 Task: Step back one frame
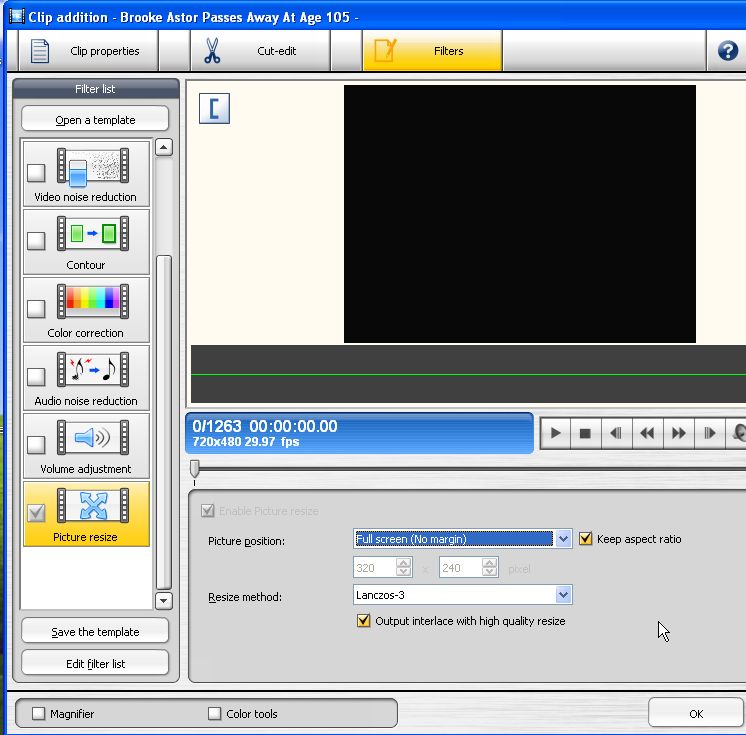pos(616,433)
